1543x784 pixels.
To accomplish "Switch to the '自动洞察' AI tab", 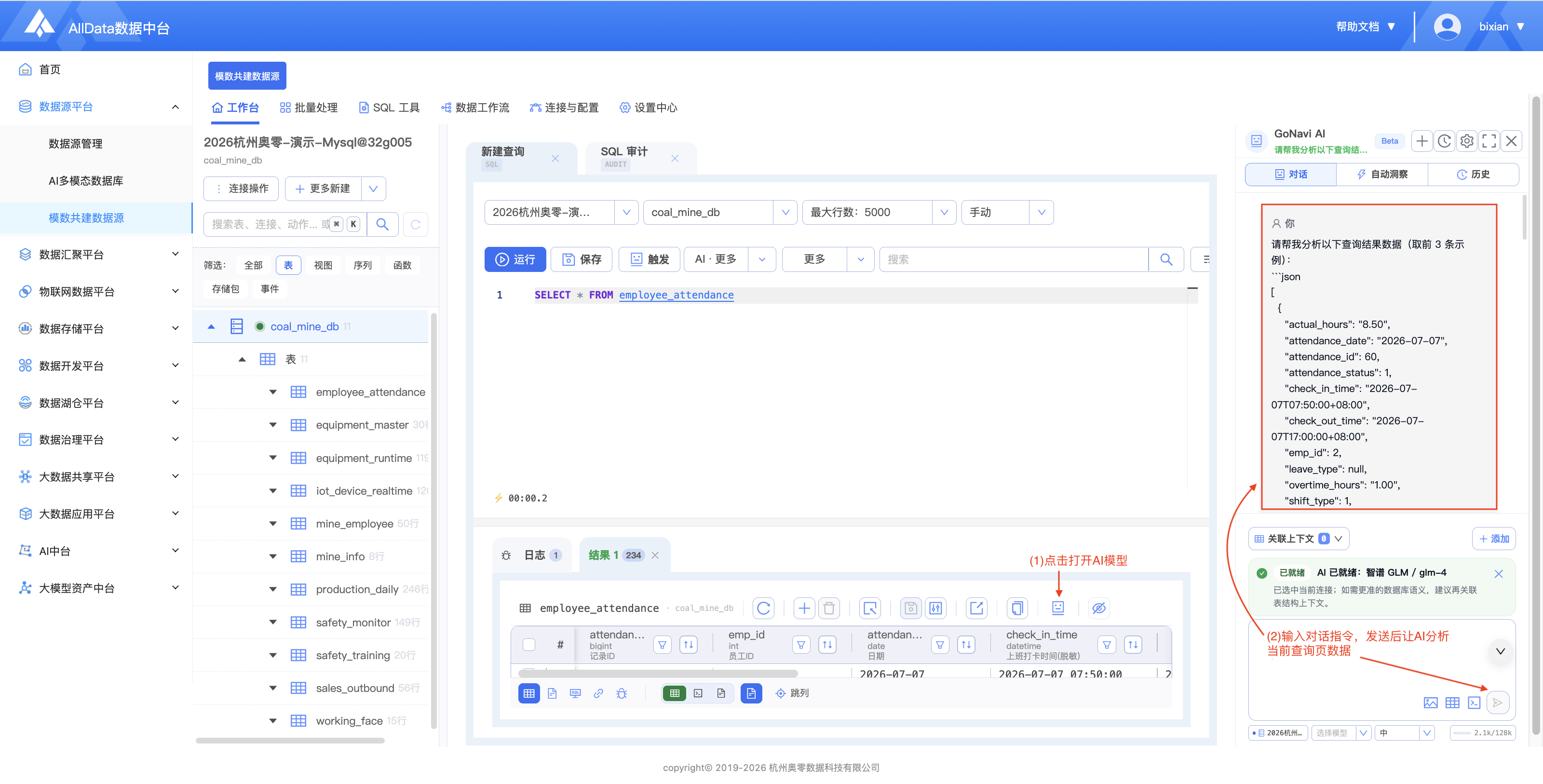I will pos(1382,174).
